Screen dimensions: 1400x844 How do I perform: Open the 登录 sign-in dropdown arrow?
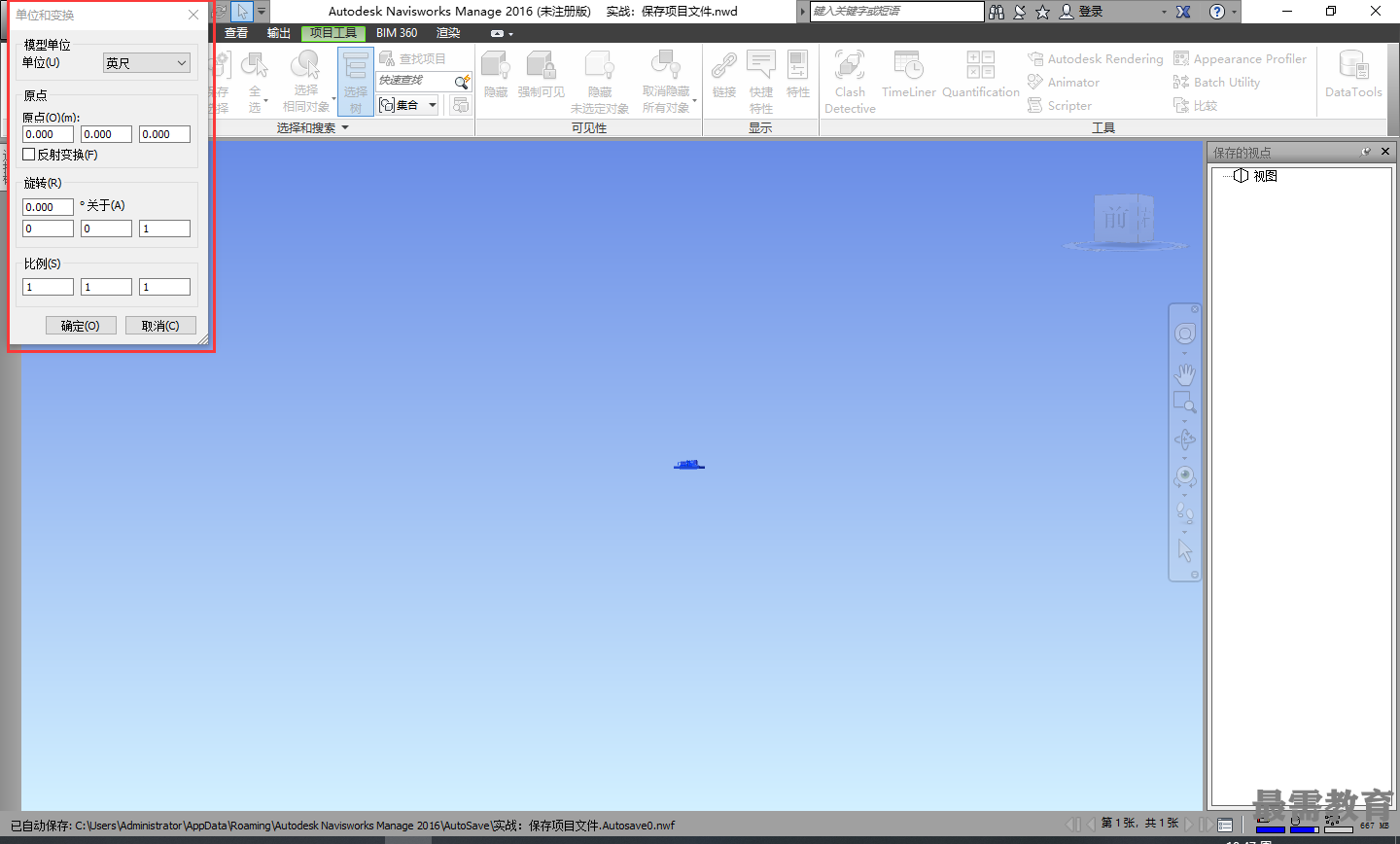point(1164,12)
